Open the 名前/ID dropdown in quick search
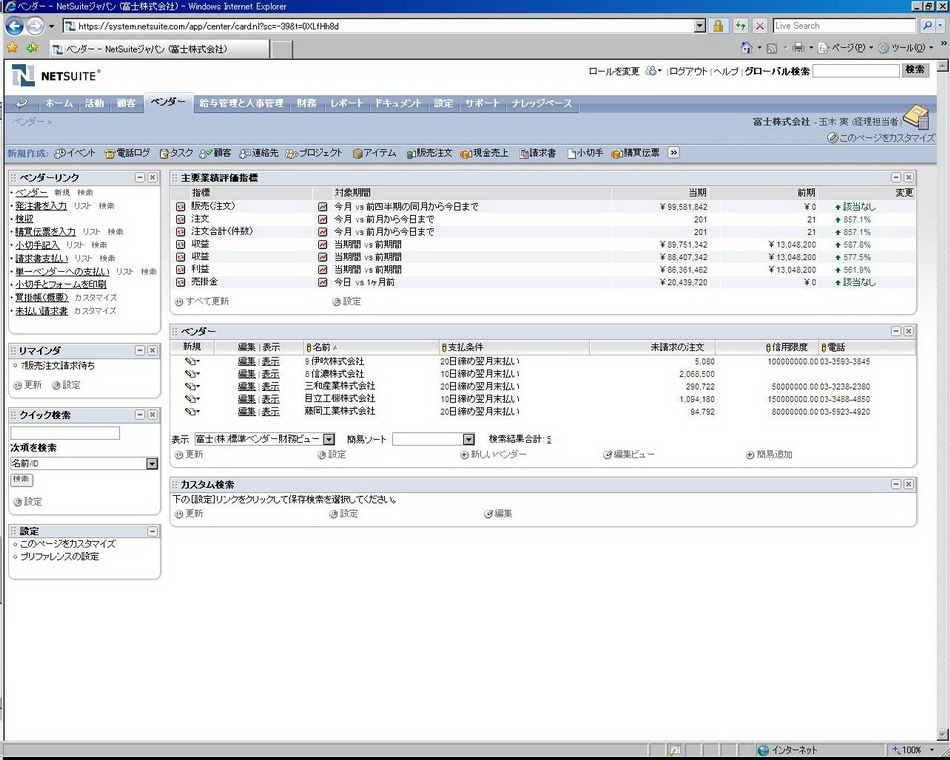This screenshot has width=950, height=760. tap(152, 464)
